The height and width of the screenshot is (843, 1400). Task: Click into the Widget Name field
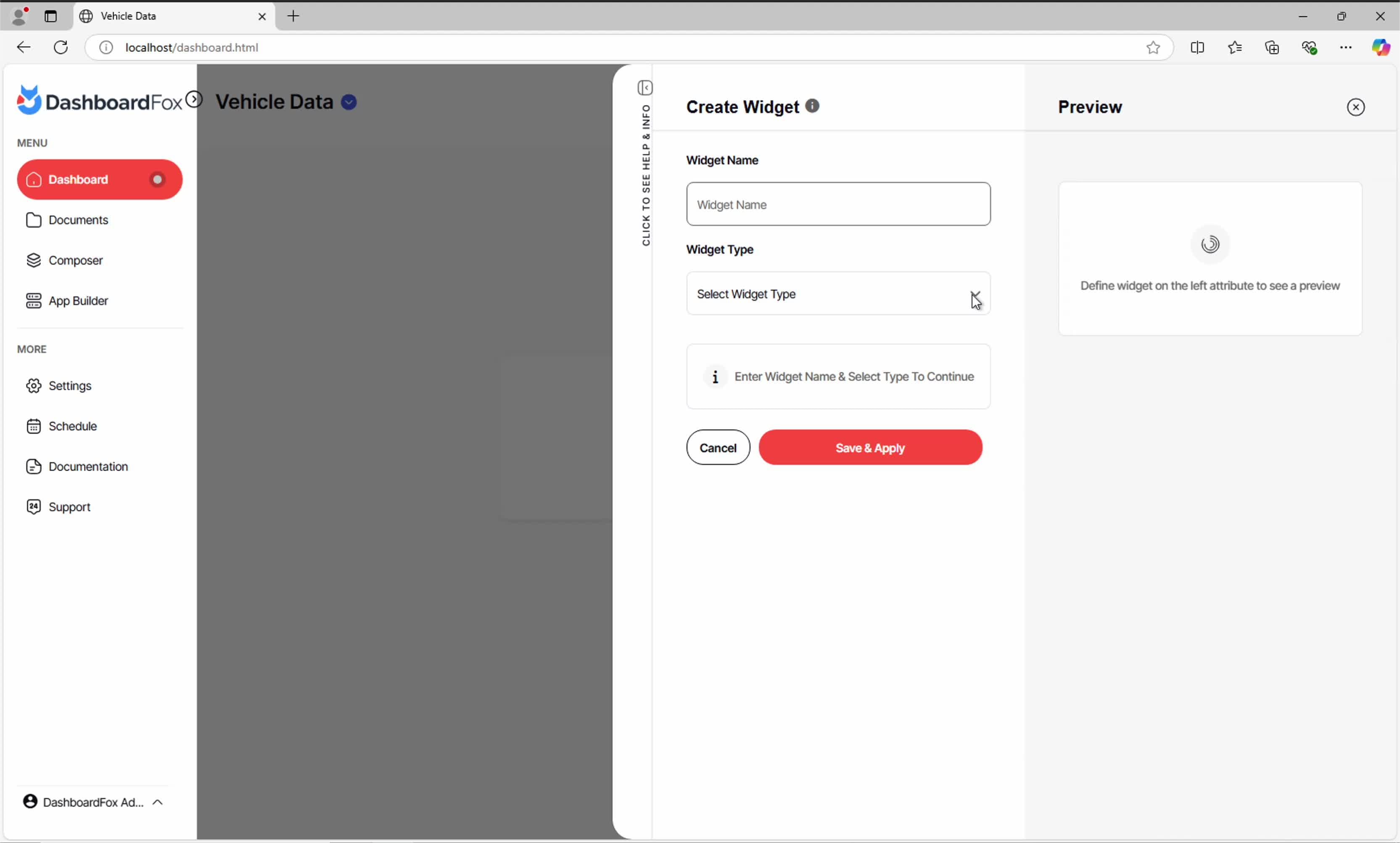coord(838,204)
